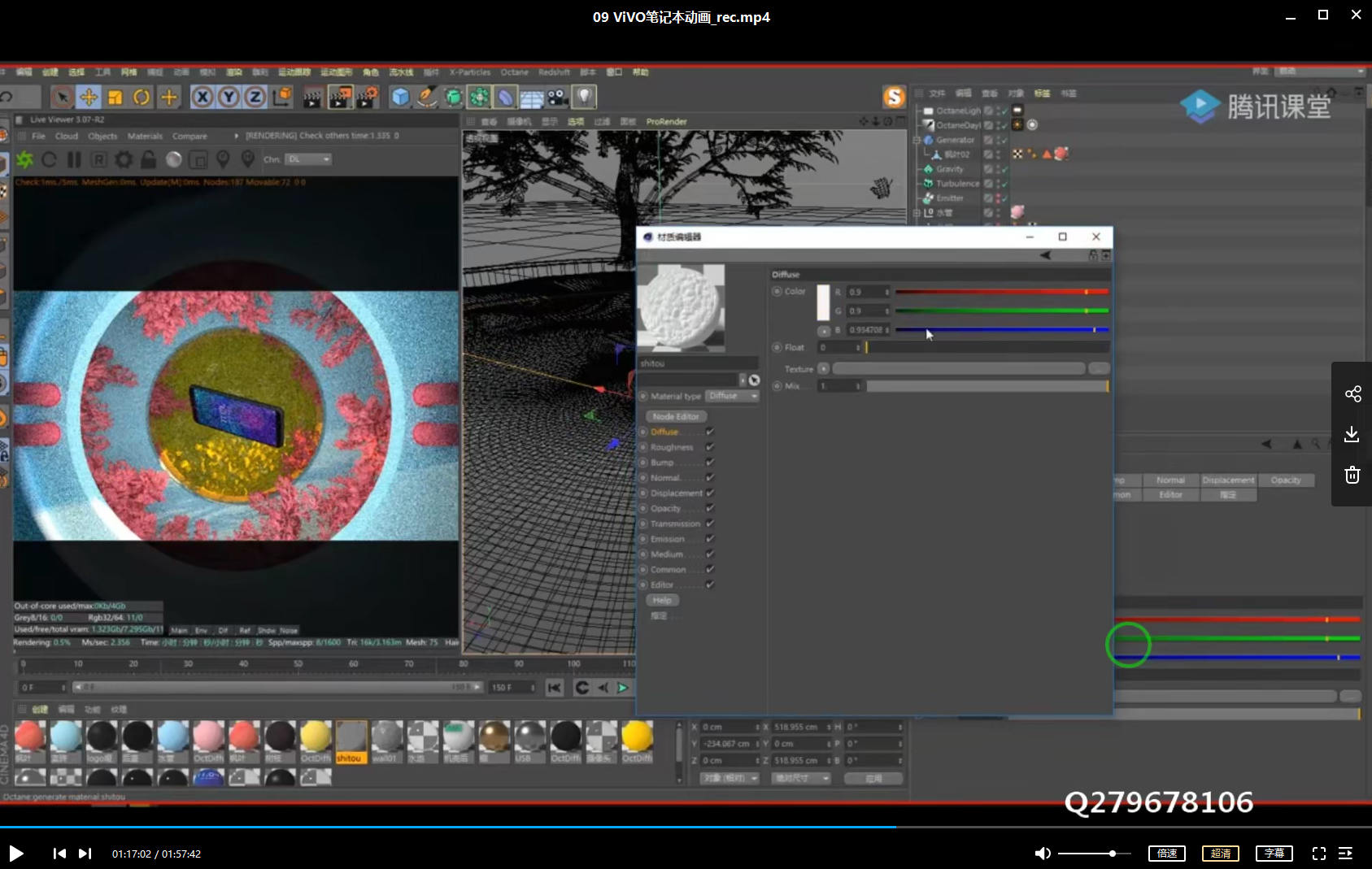This screenshot has width=1372, height=869.
Task: Toggle the Bump channel checkbox
Action: (x=710, y=463)
